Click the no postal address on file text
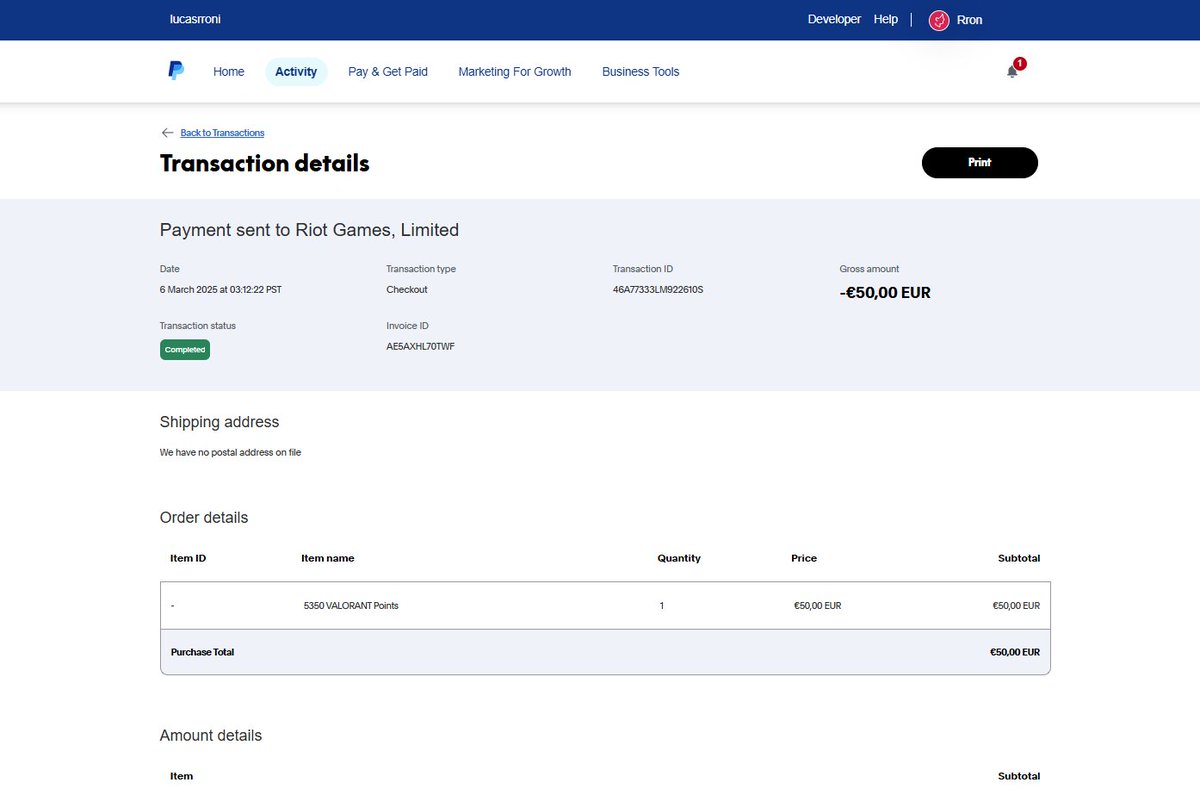Viewport: 1200px width, 795px height. click(x=231, y=453)
